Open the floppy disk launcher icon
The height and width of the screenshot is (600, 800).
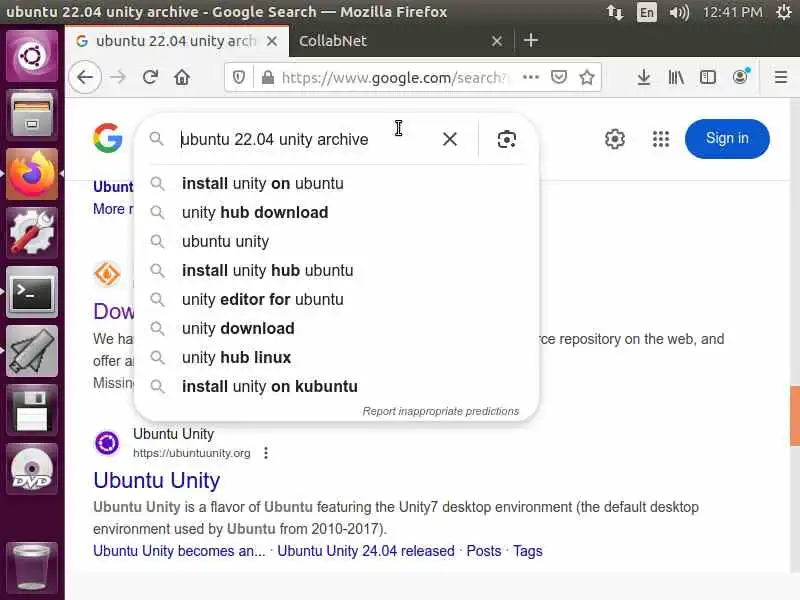coord(32,410)
